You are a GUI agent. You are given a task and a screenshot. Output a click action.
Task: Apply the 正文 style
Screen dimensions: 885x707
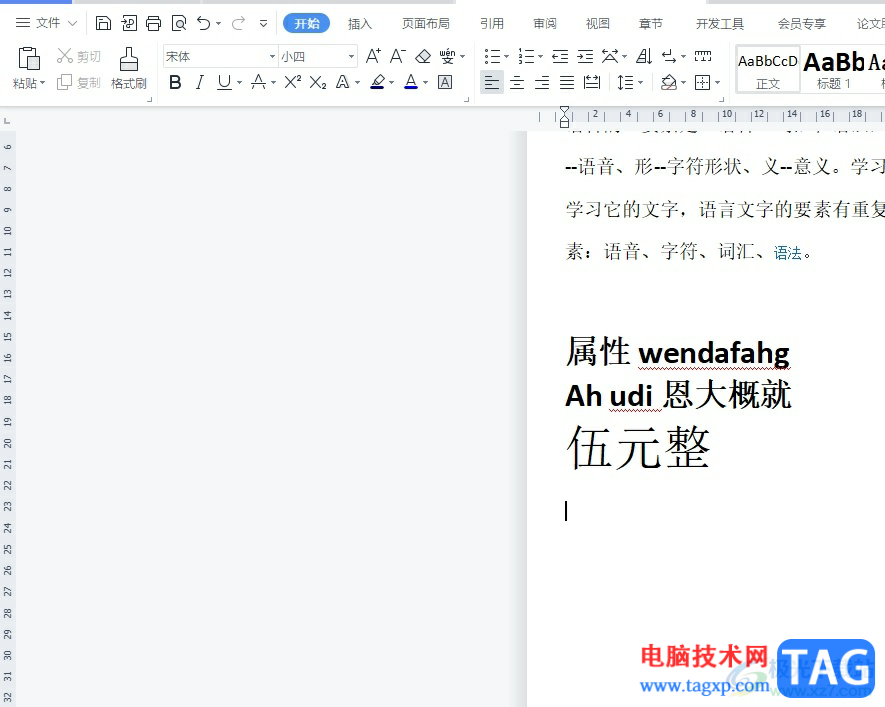pos(768,69)
